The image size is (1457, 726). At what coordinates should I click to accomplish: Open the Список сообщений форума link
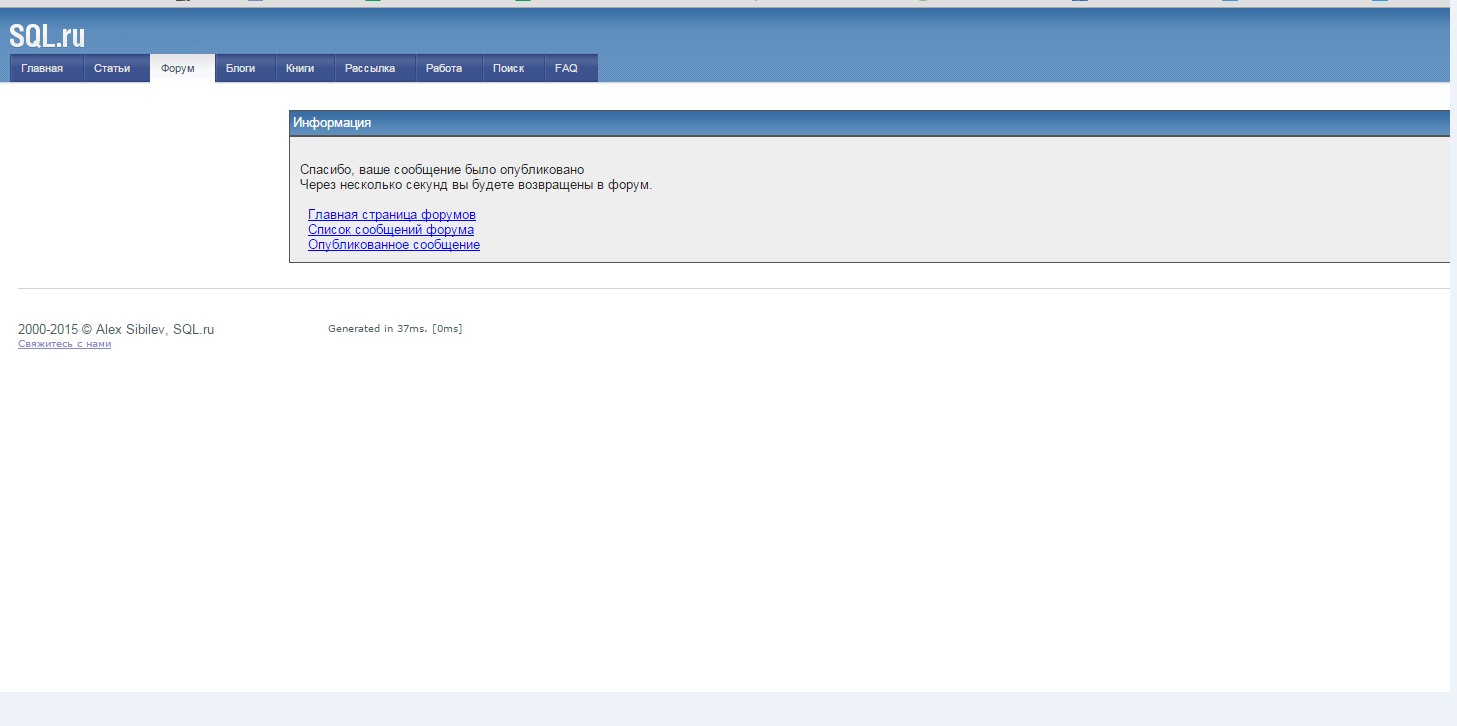point(391,230)
